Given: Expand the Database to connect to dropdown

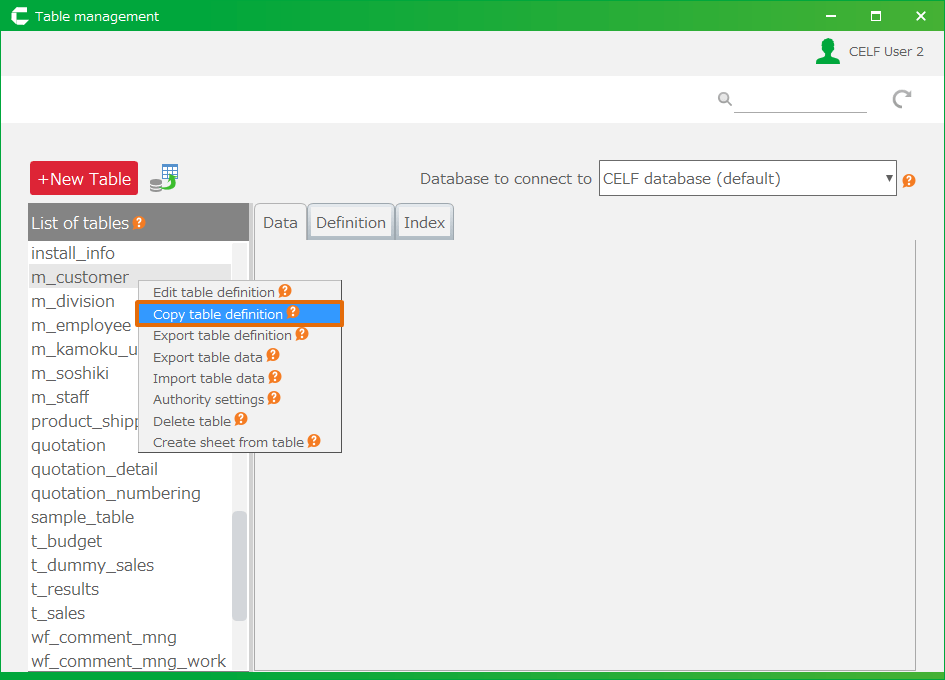Looking at the screenshot, I should coord(747,179).
